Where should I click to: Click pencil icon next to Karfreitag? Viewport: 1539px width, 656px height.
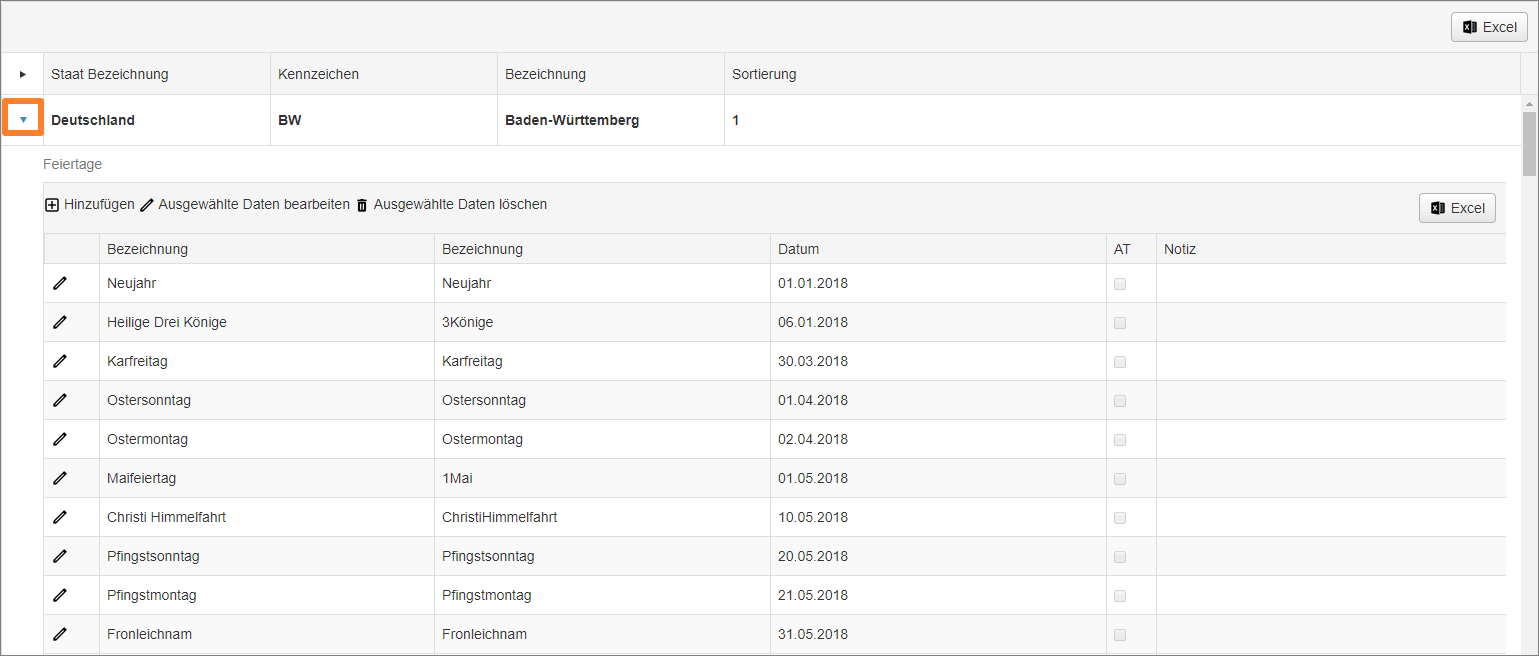click(x=60, y=362)
